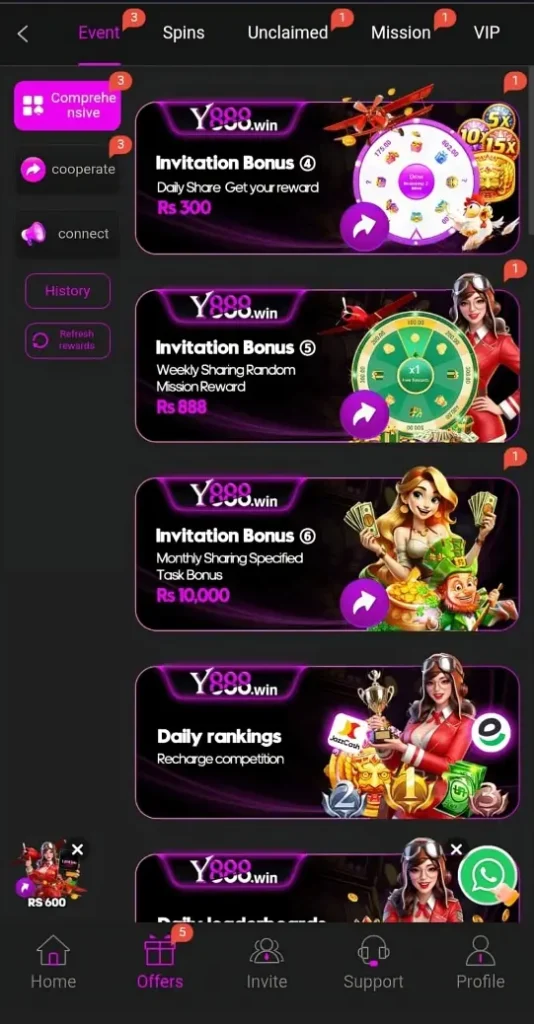Image resolution: width=534 pixels, height=1024 pixels.
Task: Select the cooperate category
Action: pos(67,169)
